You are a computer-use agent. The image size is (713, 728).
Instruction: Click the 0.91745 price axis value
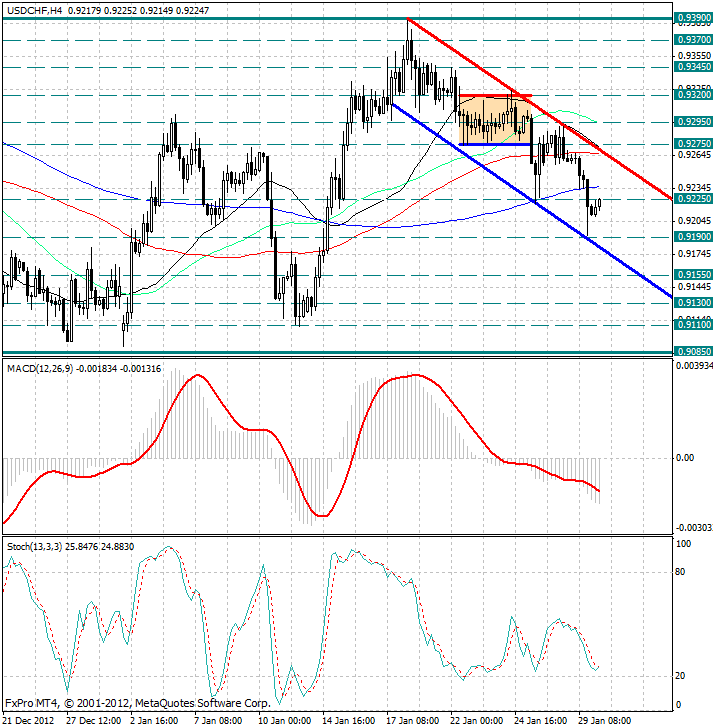[x=694, y=254]
